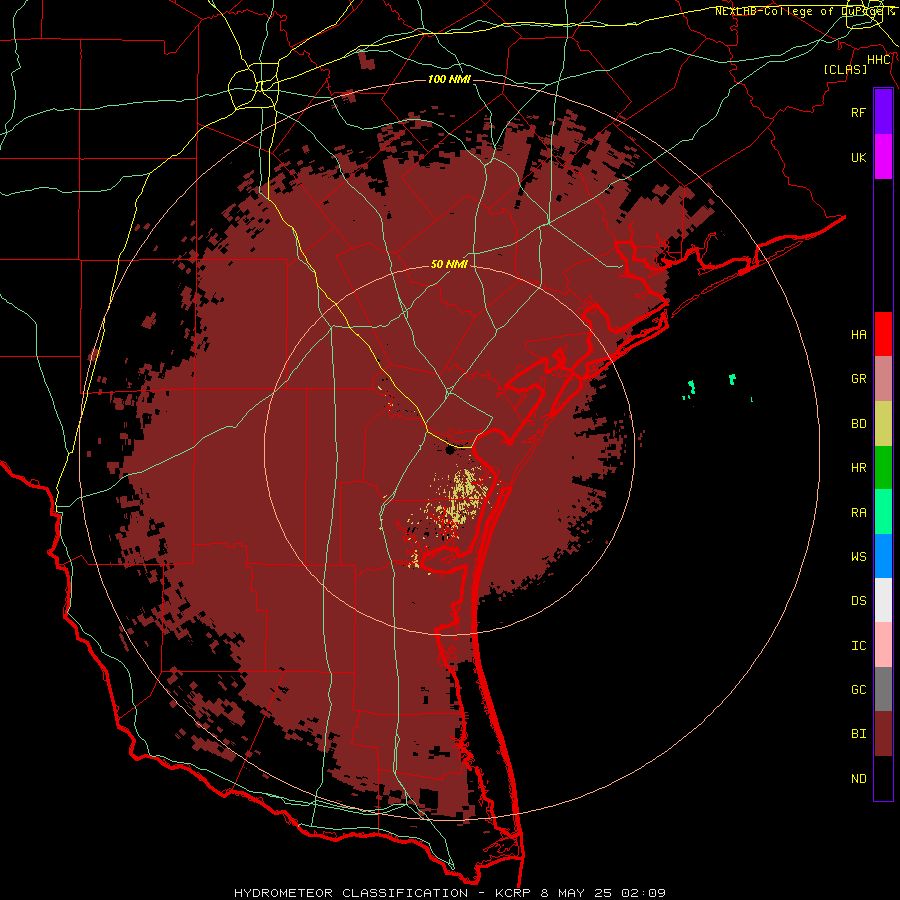Click the GC legend label
The width and height of the screenshot is (900, 900).
858,690
